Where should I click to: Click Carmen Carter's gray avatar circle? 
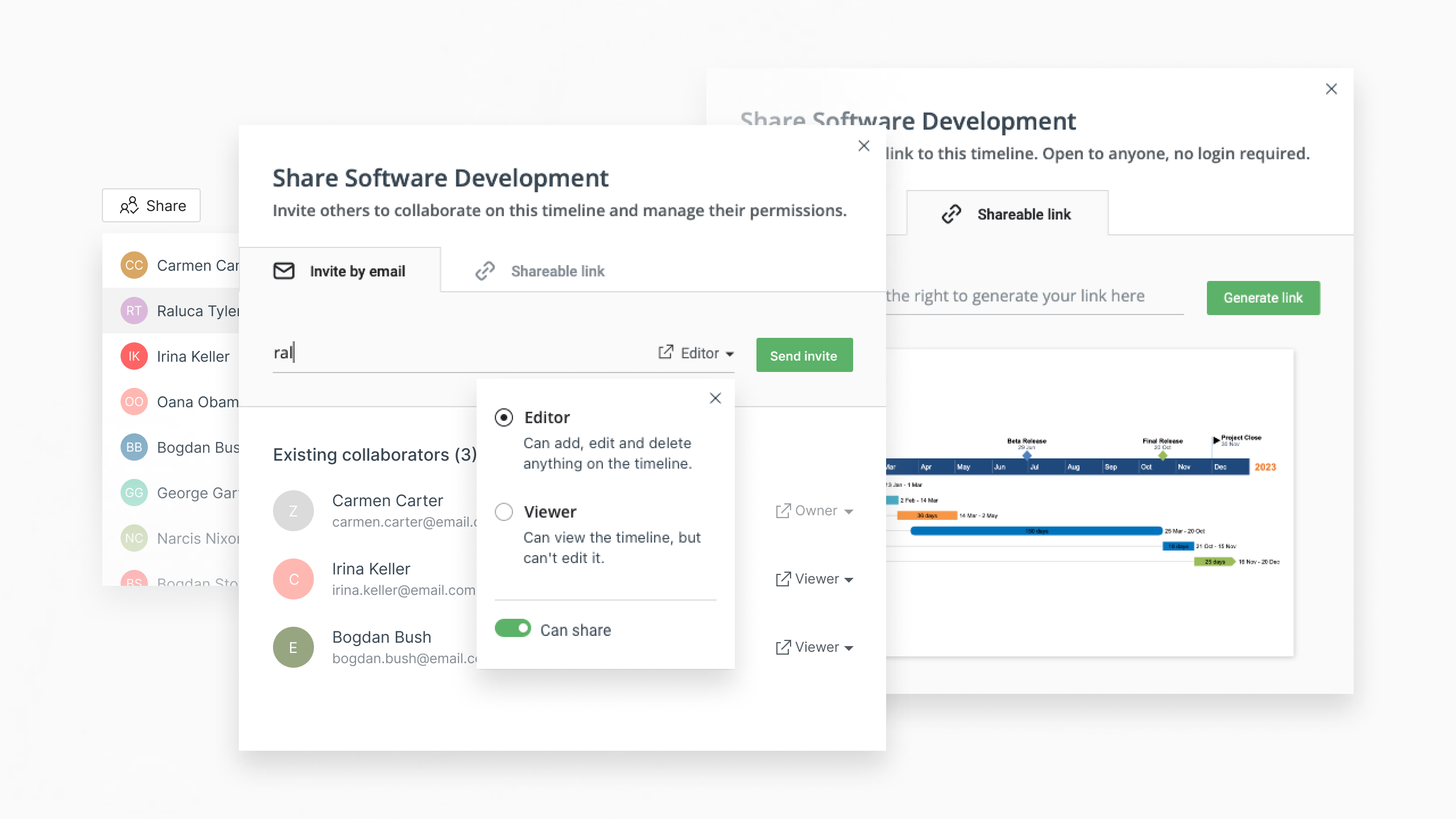click(x=293, y=510)
